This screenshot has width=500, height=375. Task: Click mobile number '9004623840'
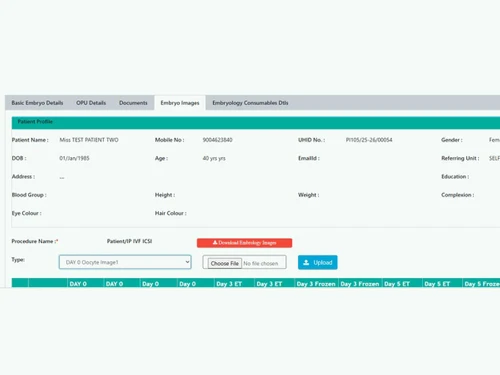click(x=217, y=140)
